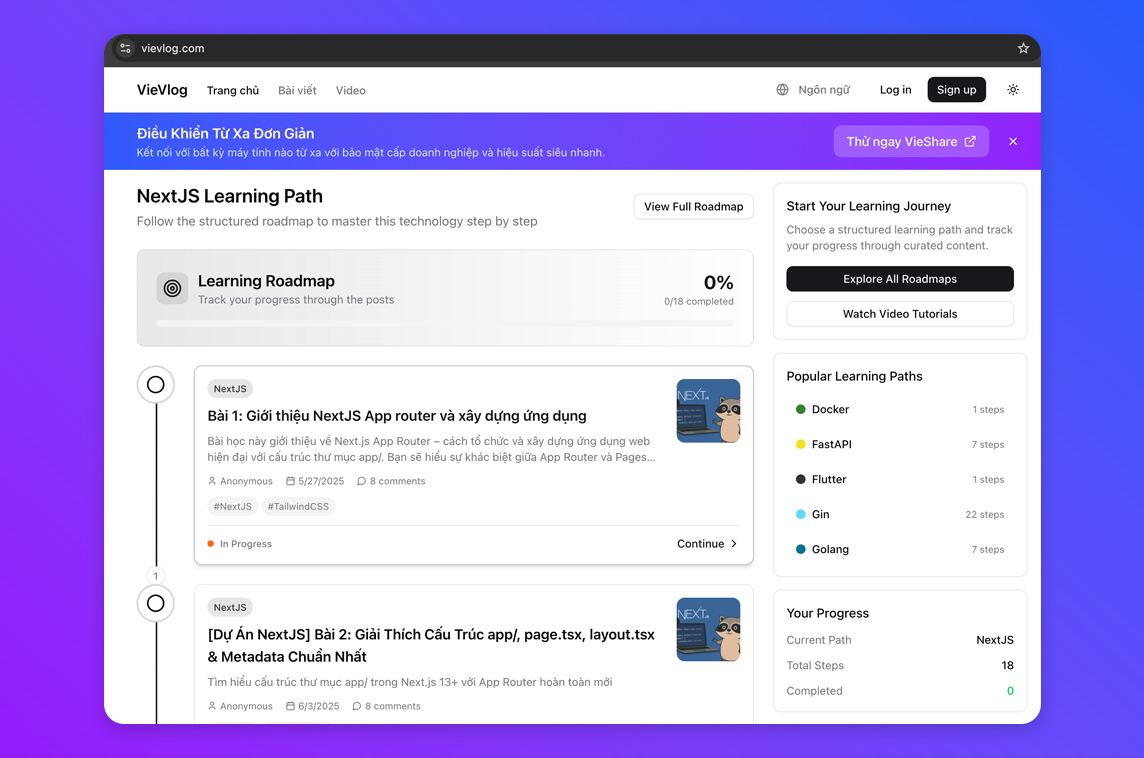The height and width of the screenshot is (758, 1144).
Task: Select the #TailwindCSS hashtag
Action: [298, 506]
